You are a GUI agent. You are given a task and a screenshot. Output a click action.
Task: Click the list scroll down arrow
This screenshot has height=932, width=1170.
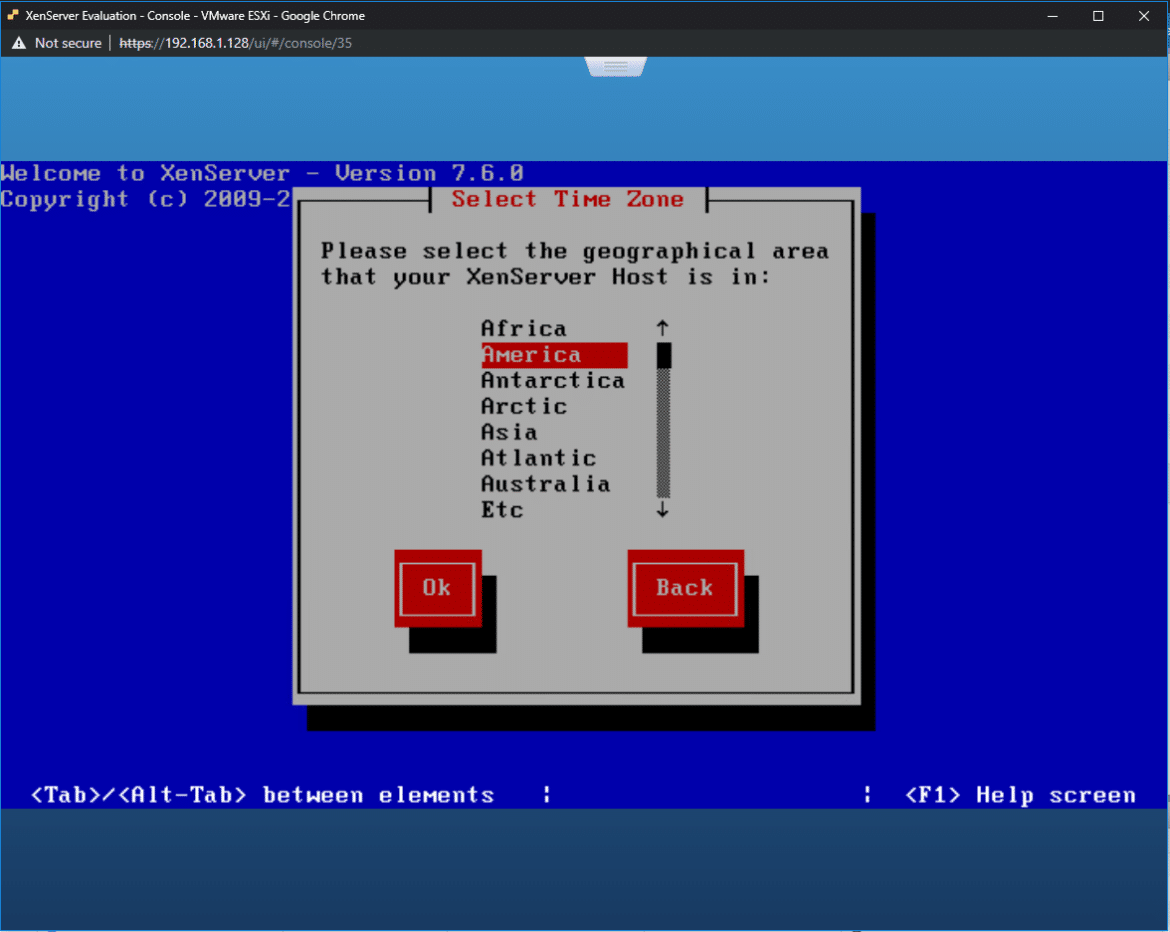point(663,510)
